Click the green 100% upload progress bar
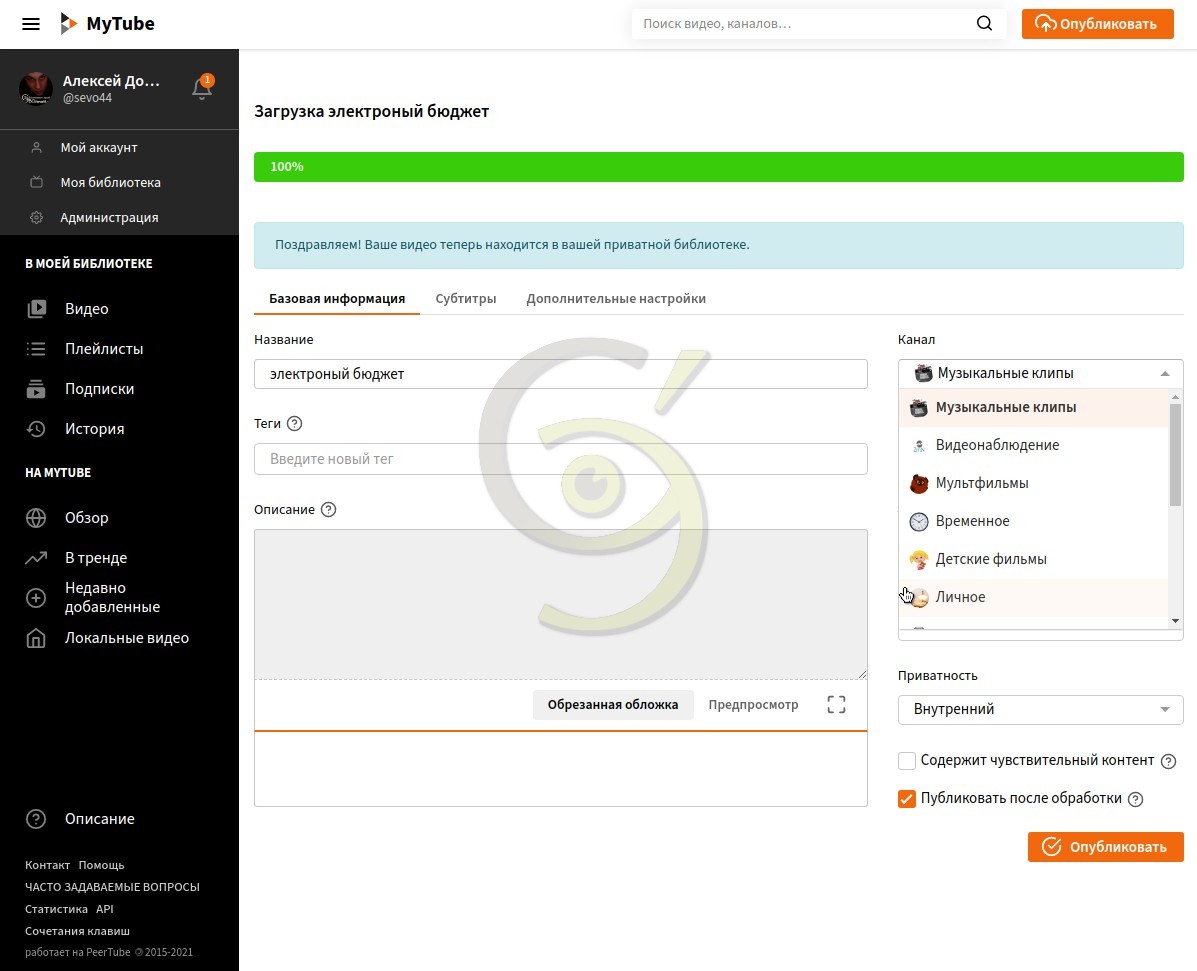Viewport: 1197px width, 971px height. click(718, 167)
